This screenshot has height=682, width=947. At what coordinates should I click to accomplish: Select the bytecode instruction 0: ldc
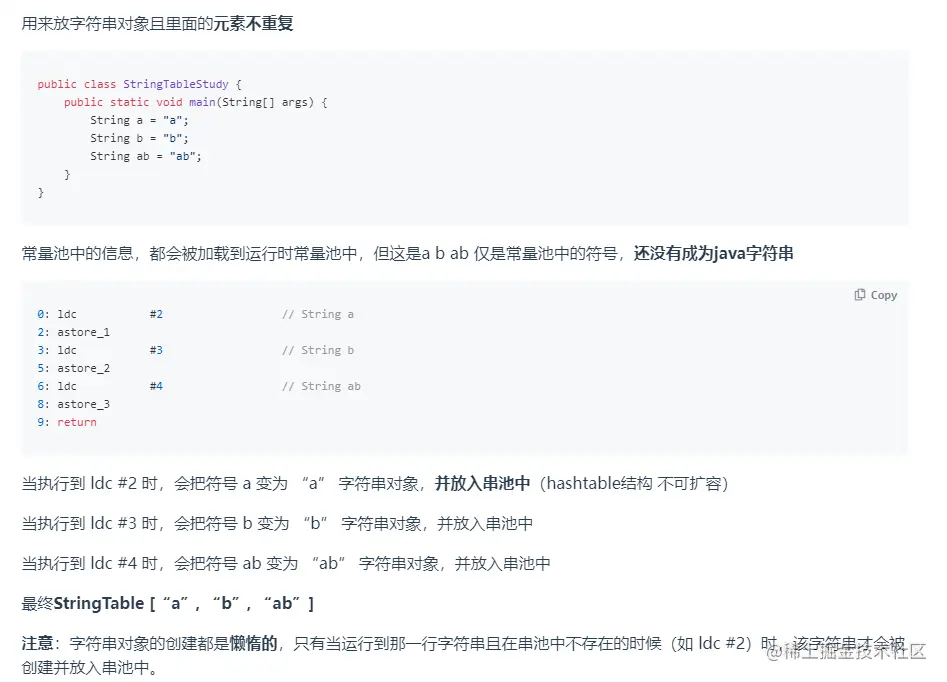(x=59, y=313)
